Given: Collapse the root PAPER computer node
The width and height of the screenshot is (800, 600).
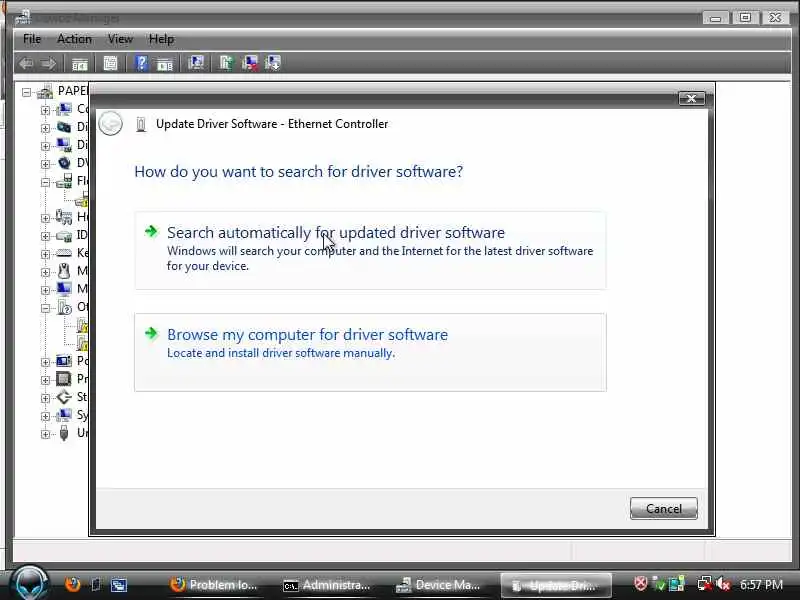Looking at the screenshot, I should (x=27, y=92).
